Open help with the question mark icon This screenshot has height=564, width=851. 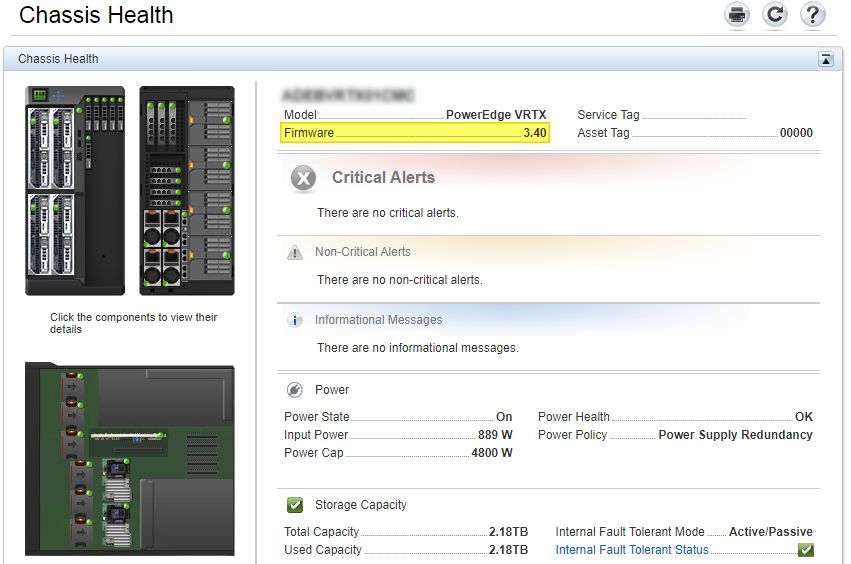pyautogui.click(x=812, y=15)
